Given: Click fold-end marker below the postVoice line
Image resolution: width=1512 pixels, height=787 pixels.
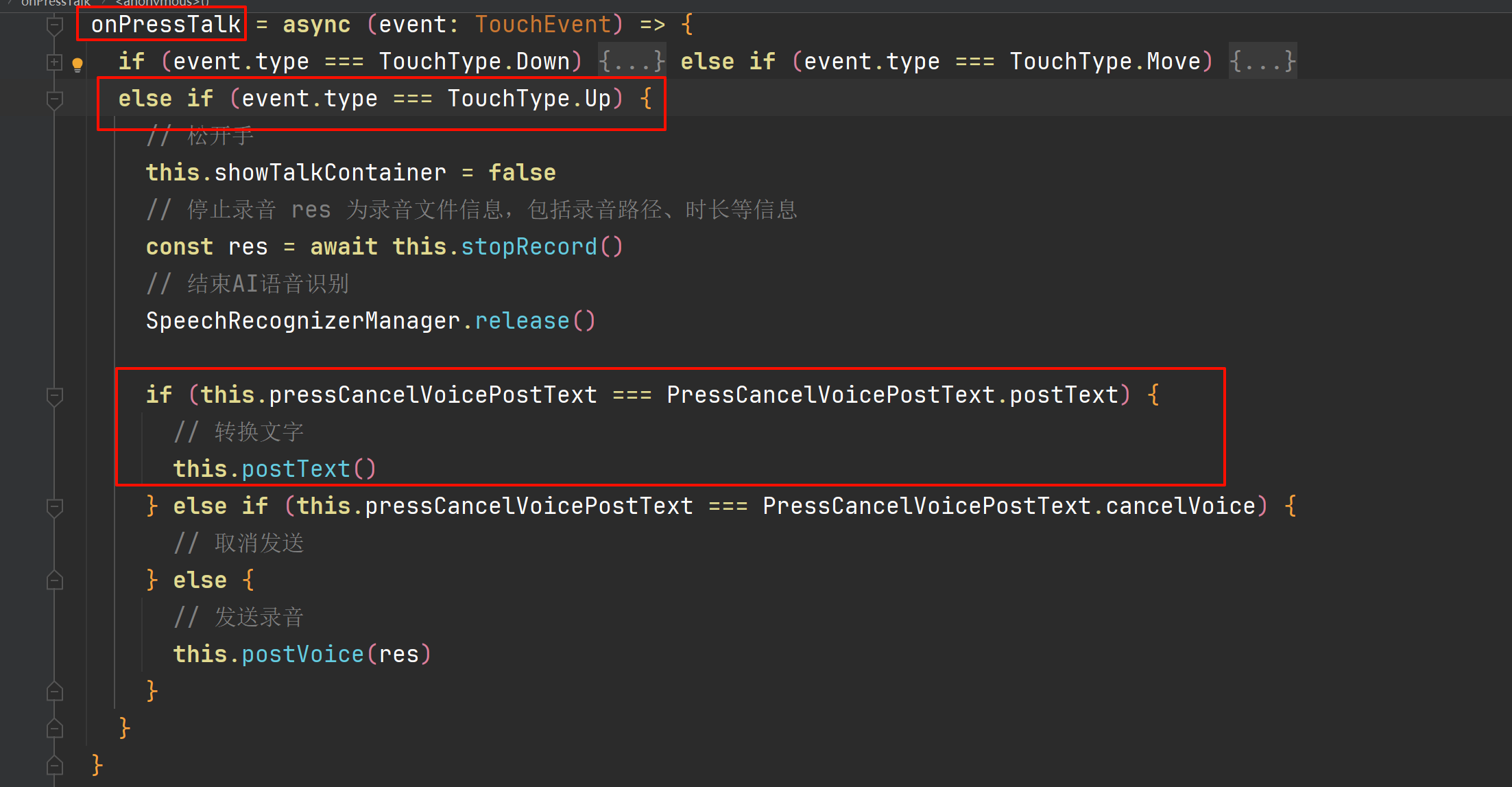Looking at the screenshot, I should (x=55, y=692).
